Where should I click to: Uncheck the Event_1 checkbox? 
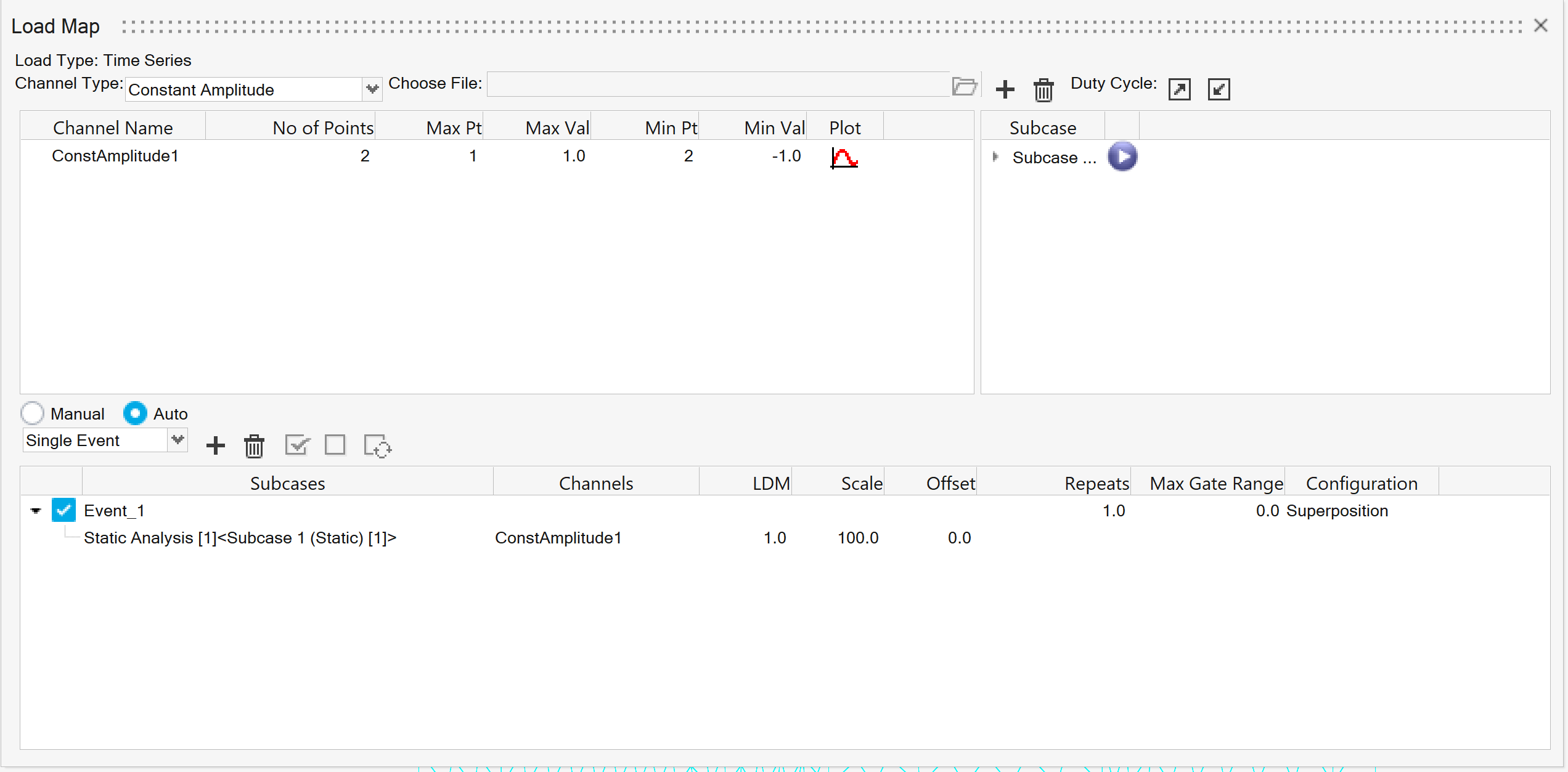click(x=63, y=510)
